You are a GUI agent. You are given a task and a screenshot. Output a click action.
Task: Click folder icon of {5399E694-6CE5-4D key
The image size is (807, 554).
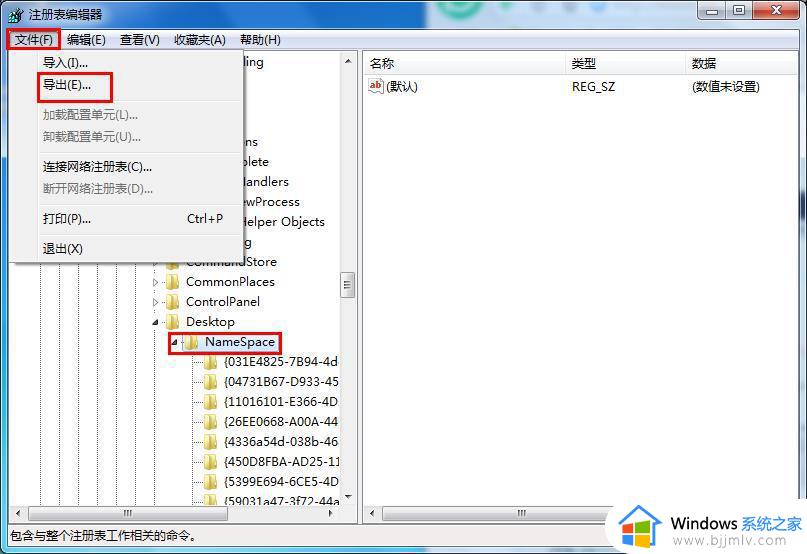[x=210, y=482]
